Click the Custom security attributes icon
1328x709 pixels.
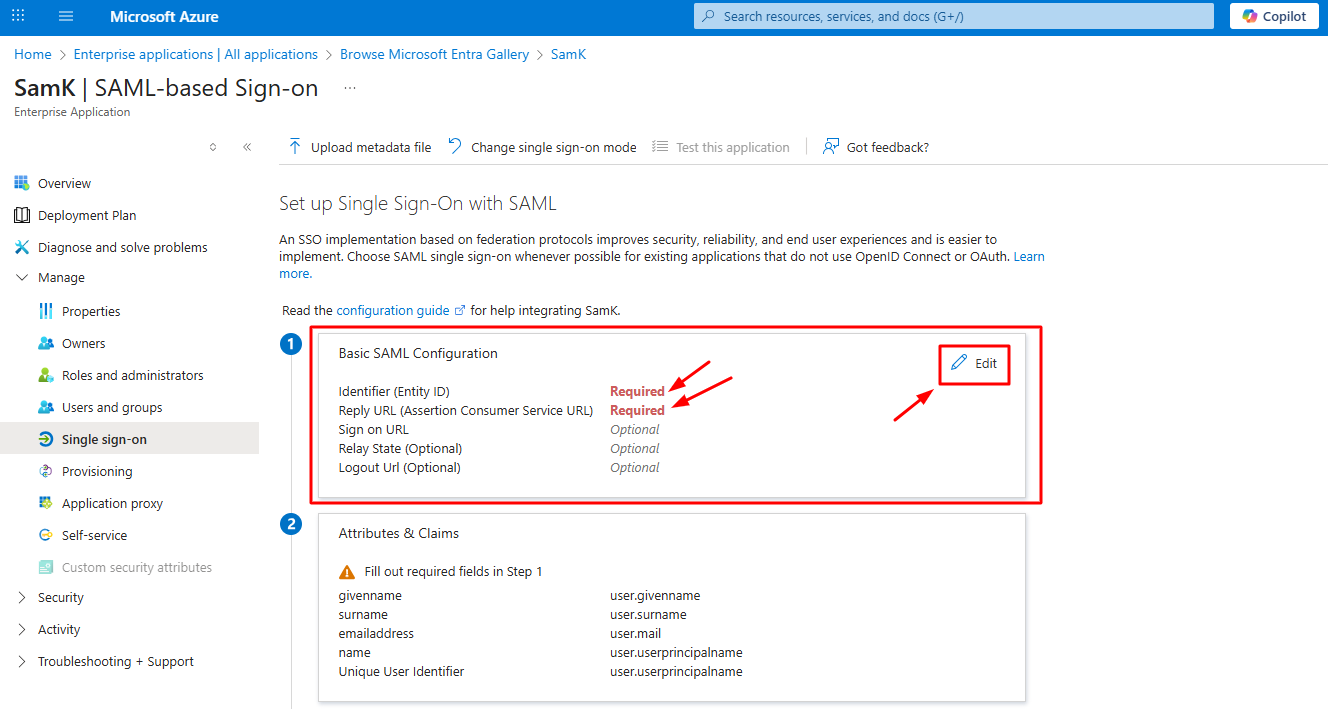click(46, 567)
